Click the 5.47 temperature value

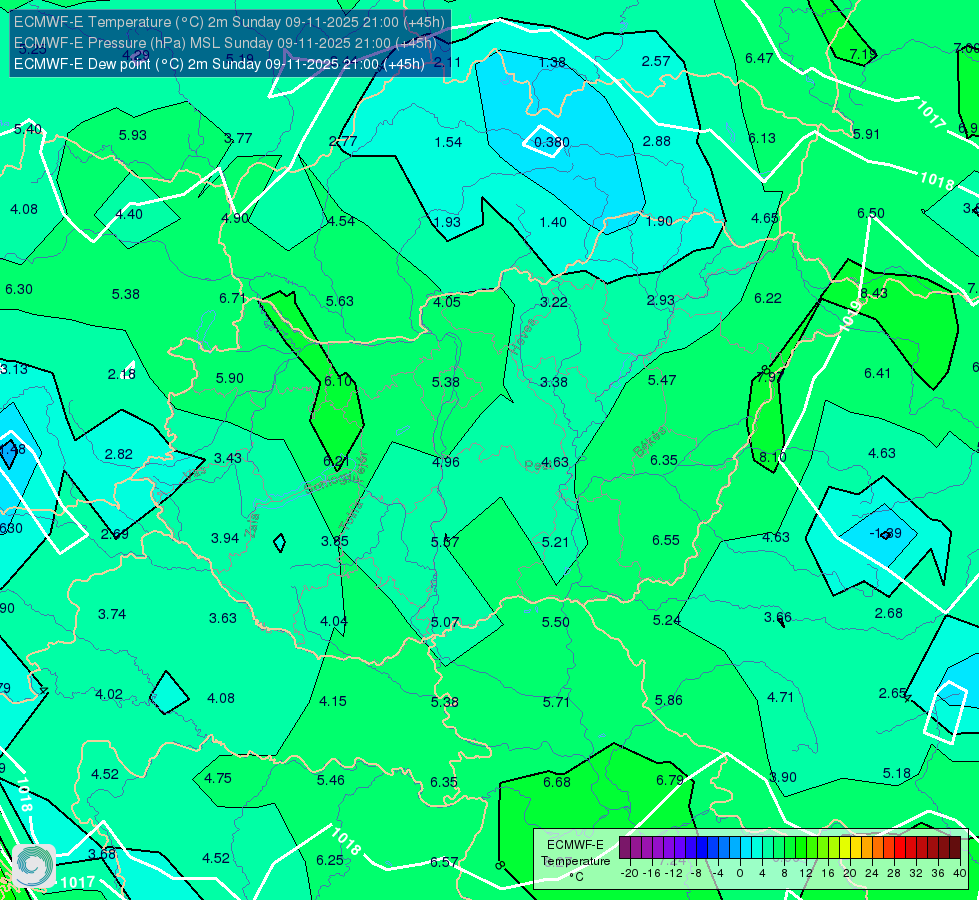[662, 380]
